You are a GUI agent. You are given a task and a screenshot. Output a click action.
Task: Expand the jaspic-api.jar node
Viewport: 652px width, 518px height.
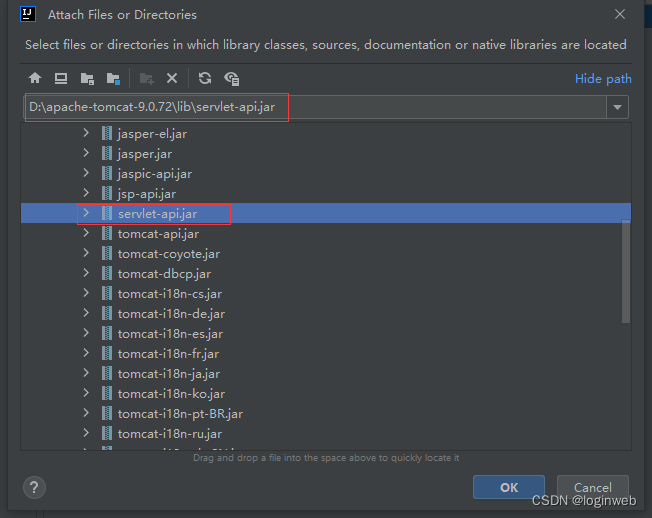[x=86, y=173]
